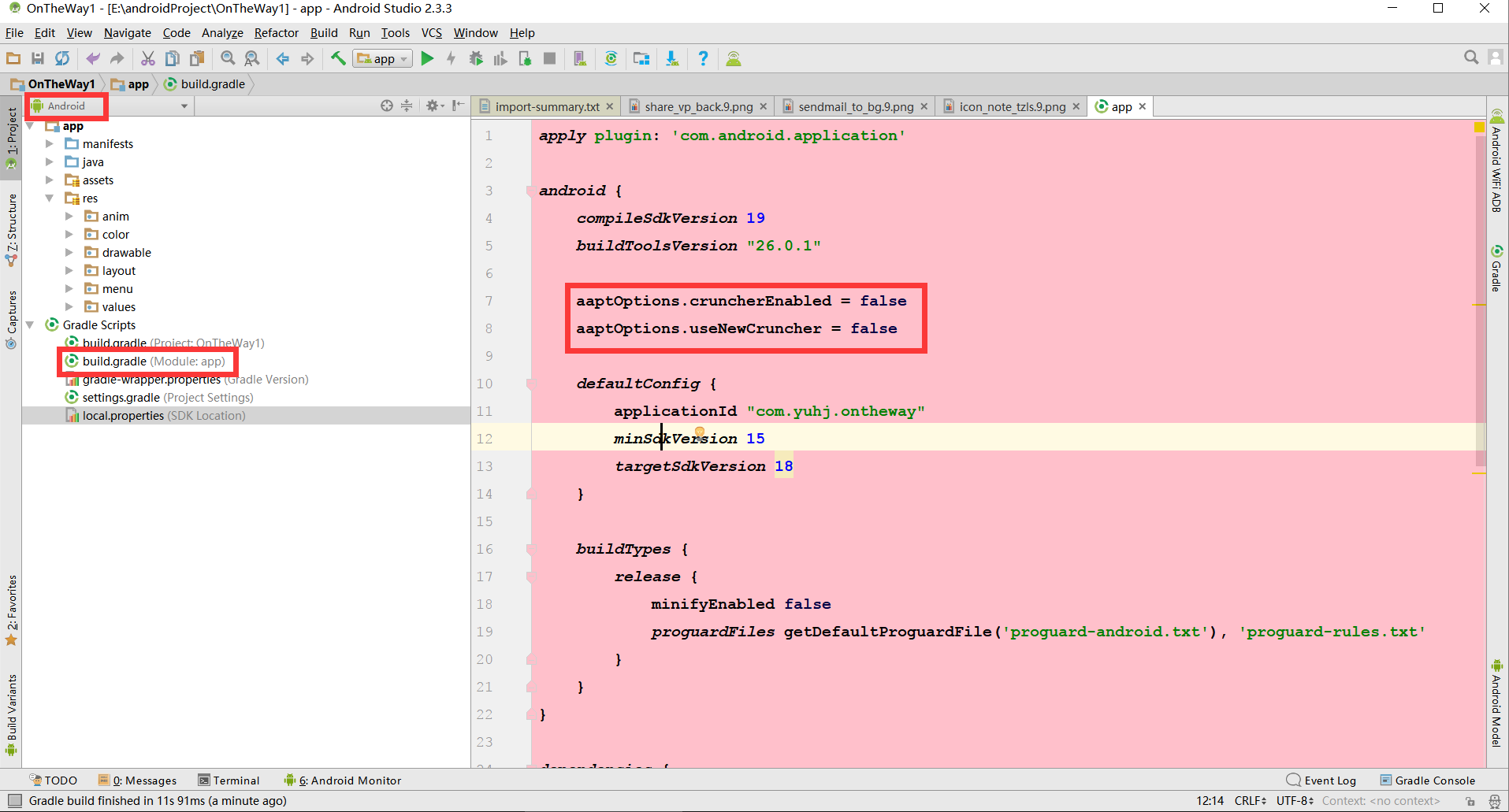Click the Open folder toolbar icon
Image resolution: width=1509 pixels, height=812 pixels.
[x=13, y=58]
